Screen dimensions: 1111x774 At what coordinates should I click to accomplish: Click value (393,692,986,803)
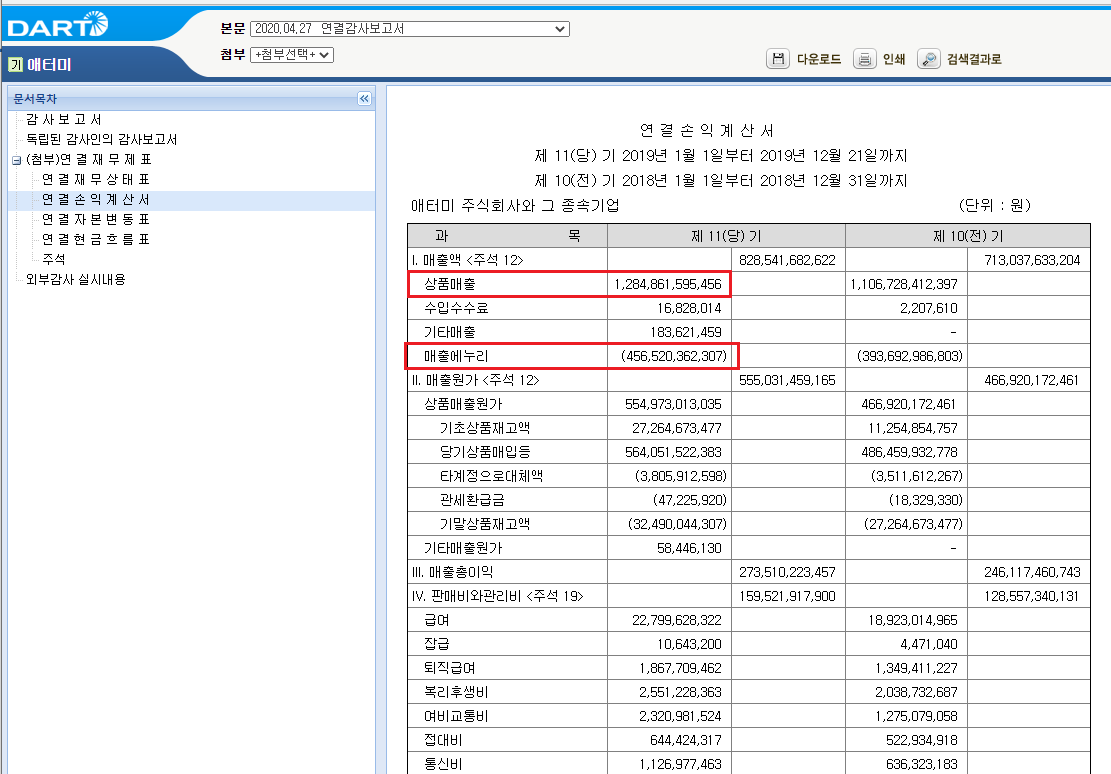(910, 356)
